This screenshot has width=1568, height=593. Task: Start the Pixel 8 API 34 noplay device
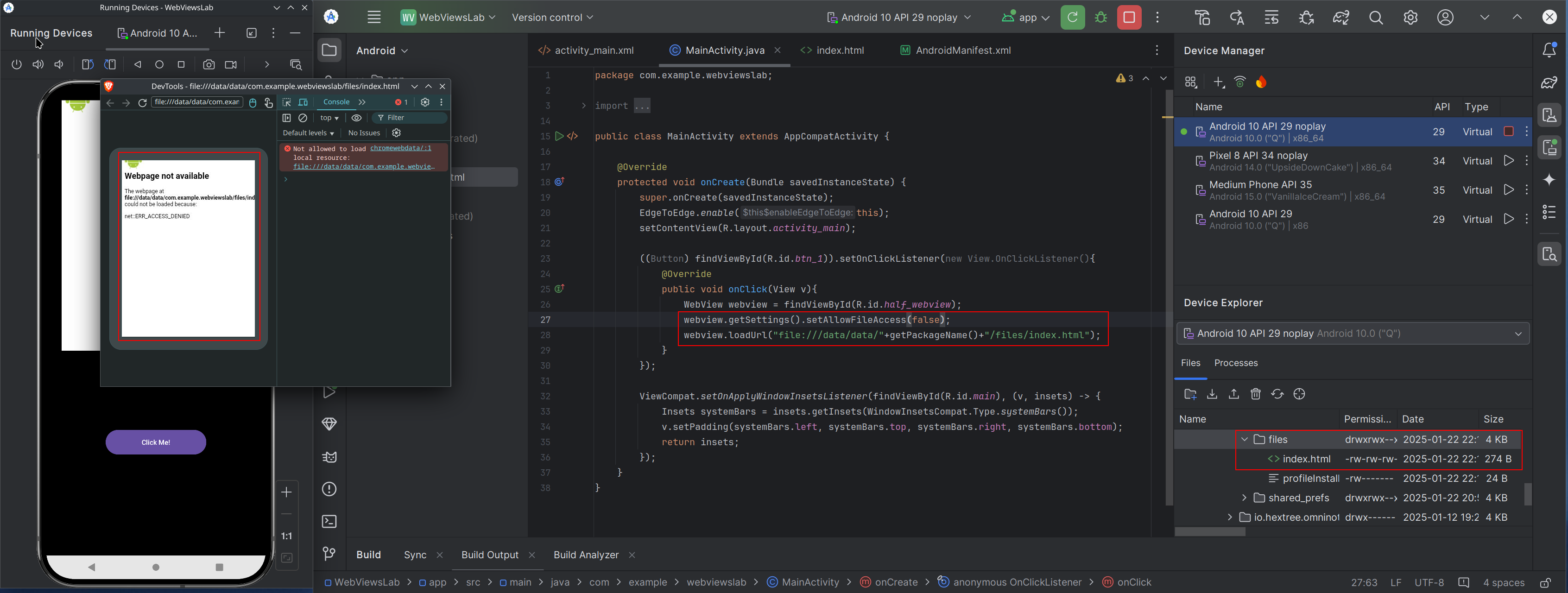1508,161
